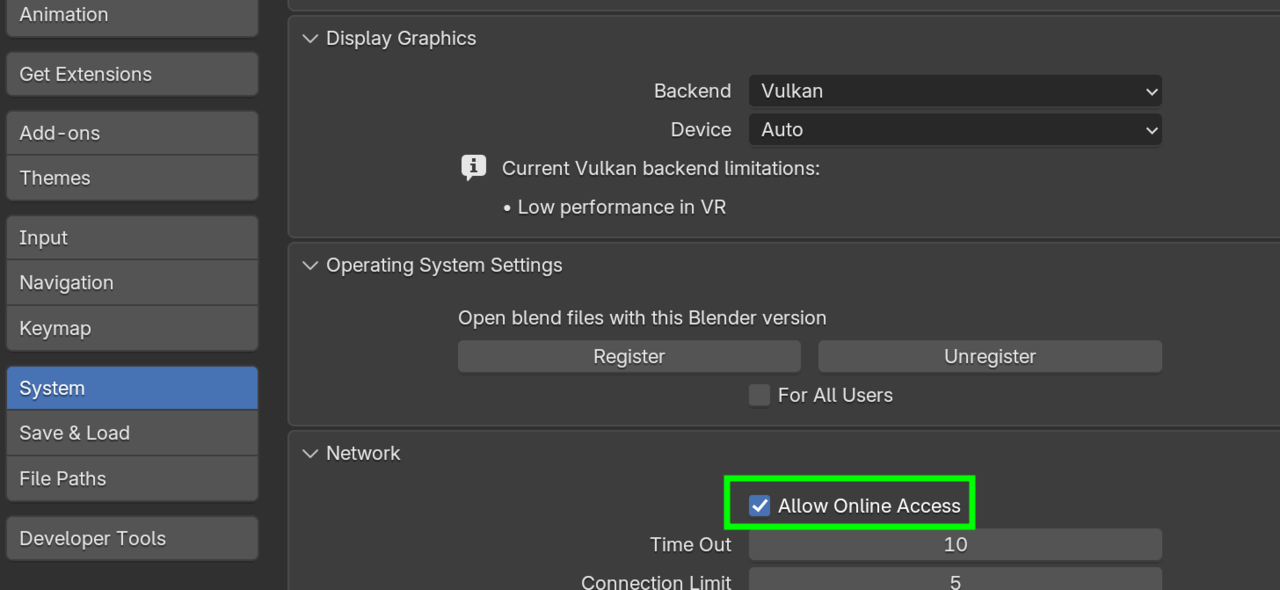Disable the Allow Online Access checkbox
The width and height of the screenshot is (1280, 590).
760,506
